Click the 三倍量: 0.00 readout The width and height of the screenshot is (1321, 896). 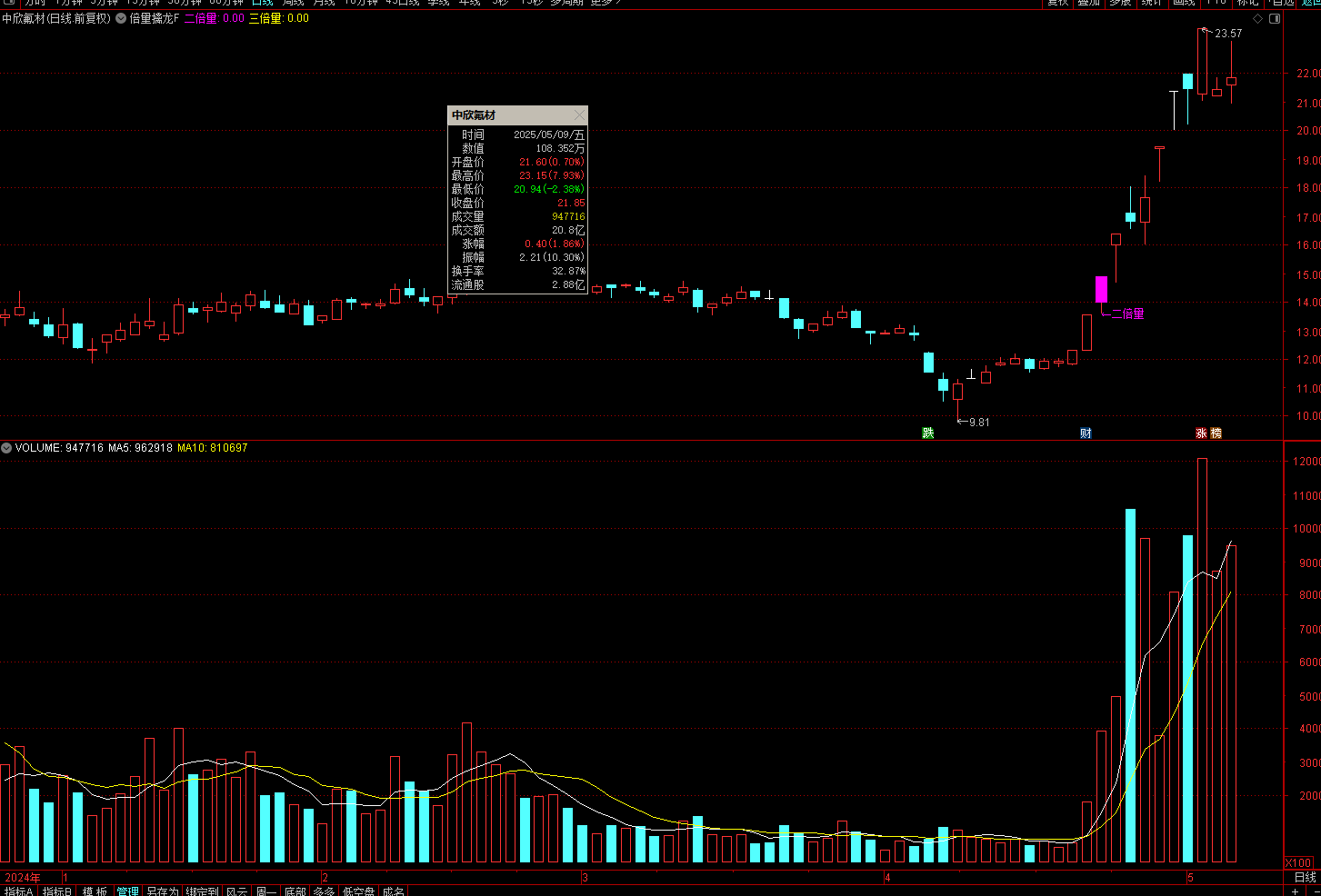click(278, 18)
